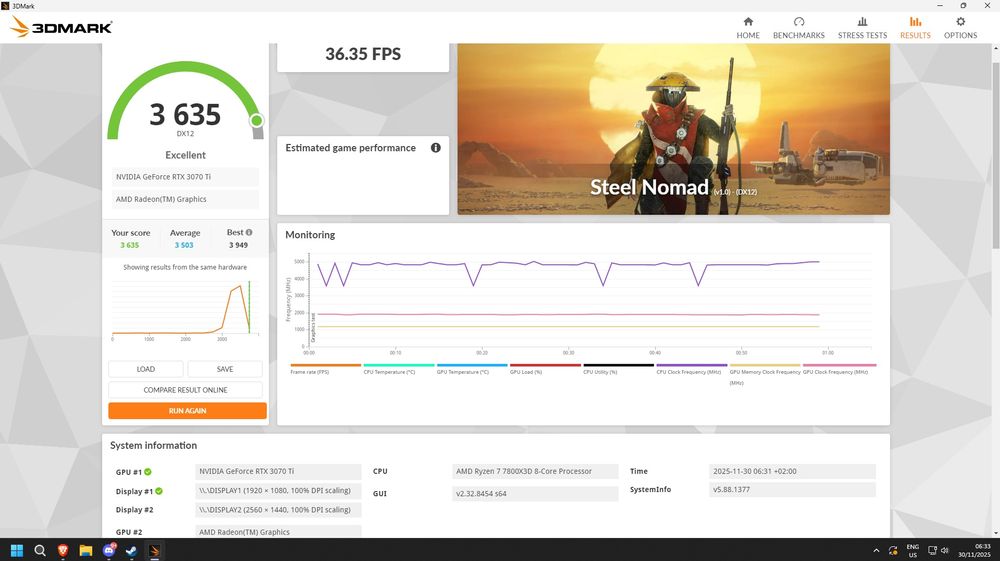Click the NVIDIA GeForce RTX 3070 Ti score card field
This screenshot has width=1000, height=561.
tap(185, 177)
